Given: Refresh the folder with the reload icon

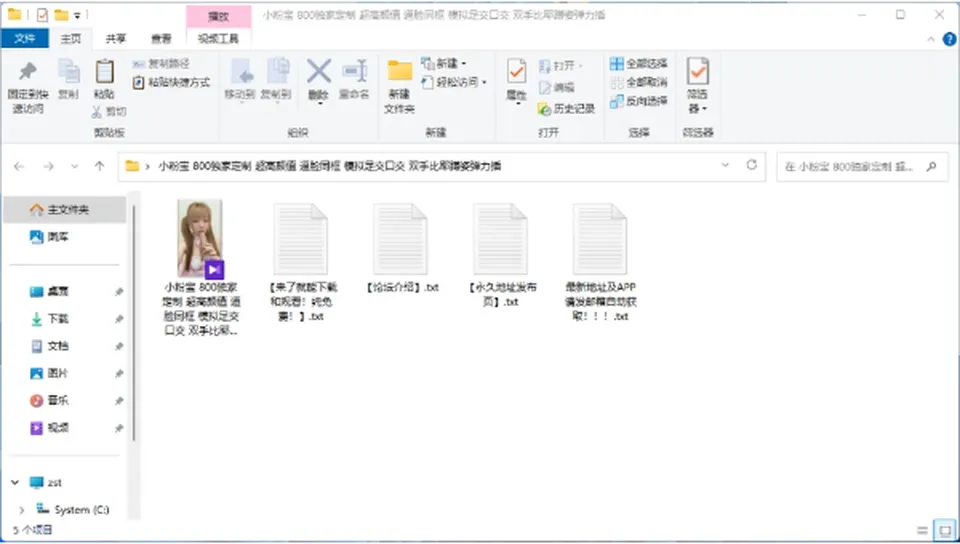Looking at the screenshot, I should click(x=752, y=165).
